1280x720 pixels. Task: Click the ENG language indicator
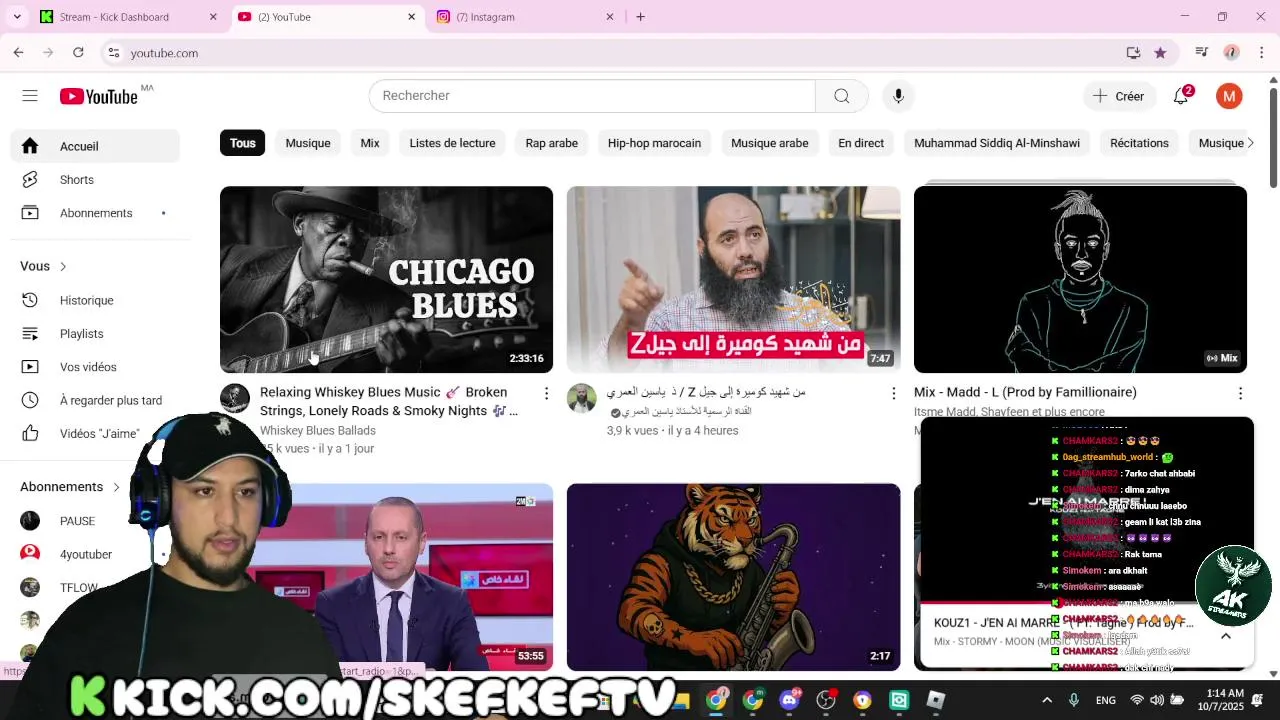(x=1105, y=700)
